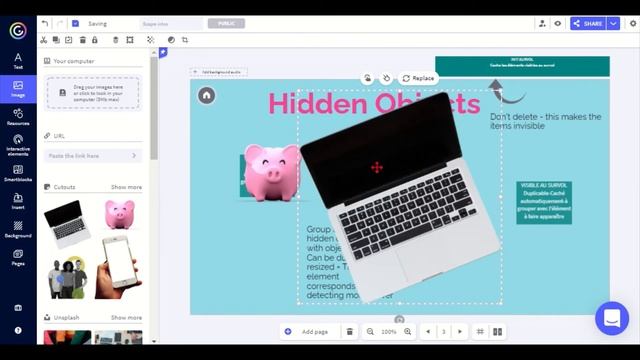
Task: Click the grayed-out toolbar icon after the padlock
Action: click(116, 40)
